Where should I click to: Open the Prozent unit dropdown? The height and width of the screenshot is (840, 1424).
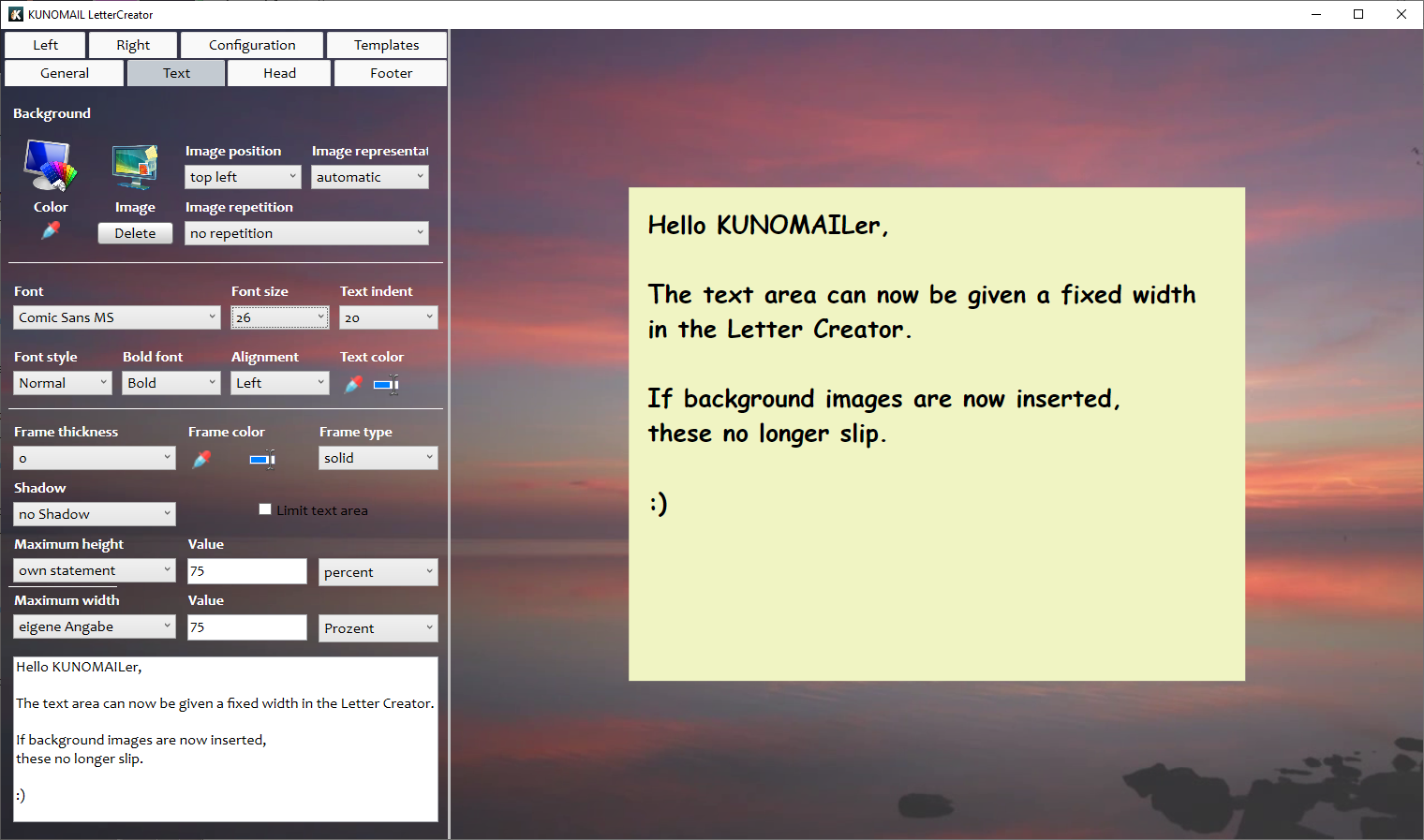point(378,628)
